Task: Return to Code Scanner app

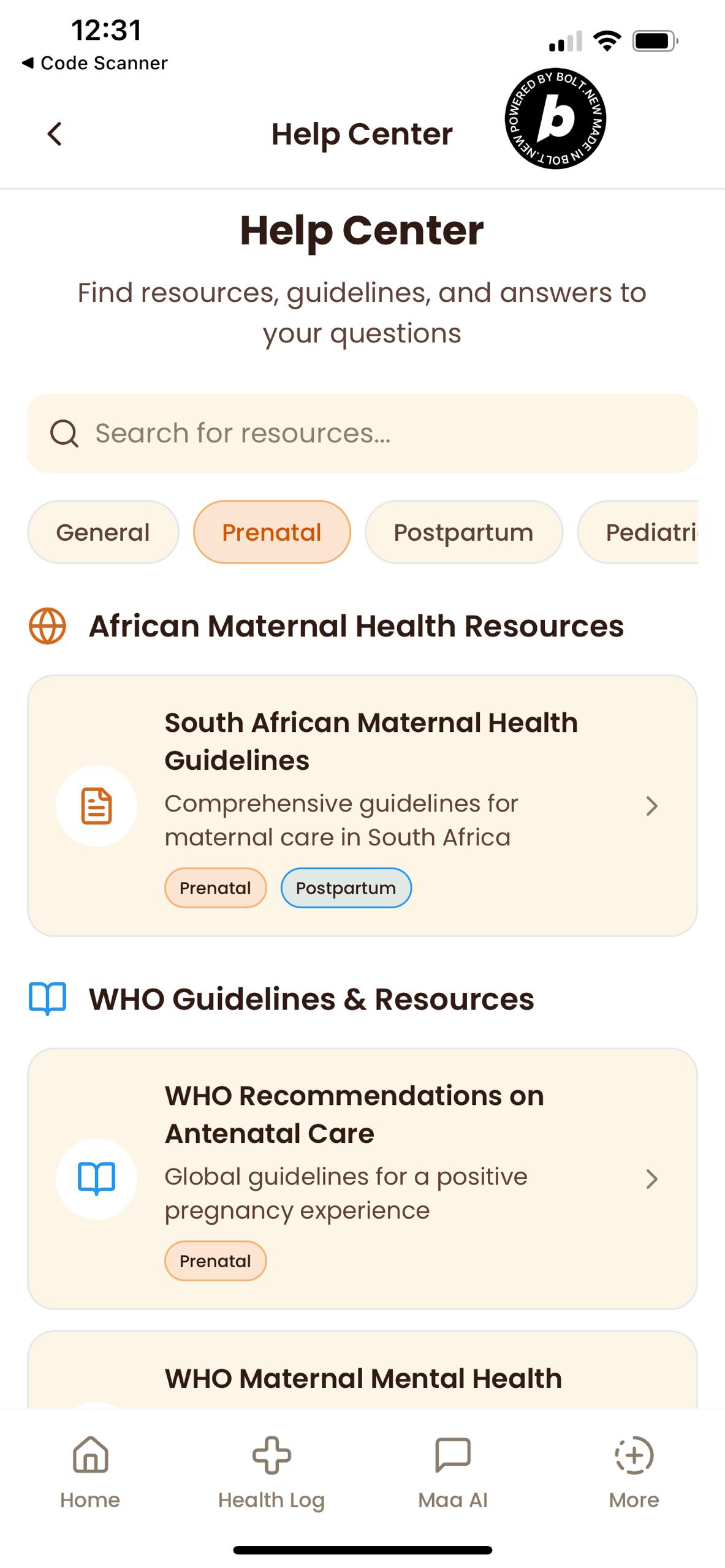Action: click(94, 63)
